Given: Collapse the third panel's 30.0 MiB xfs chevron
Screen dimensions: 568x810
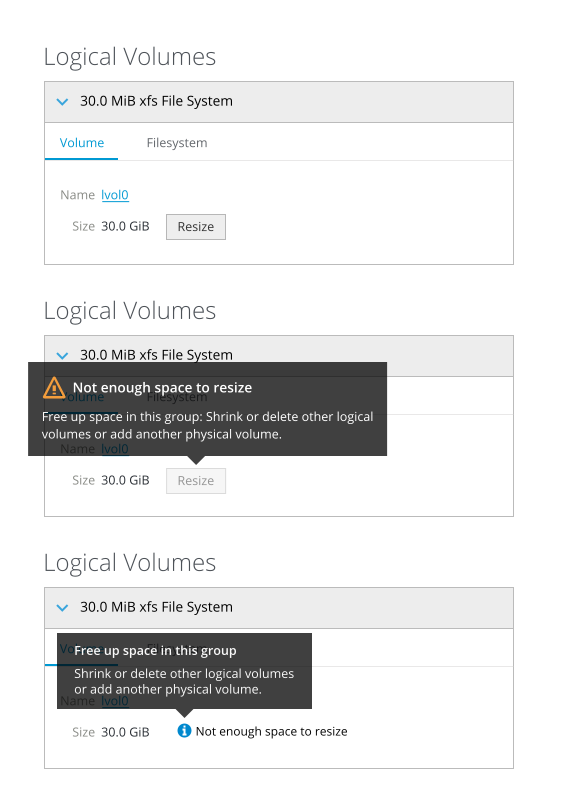Looking at the screenshot, I should tap(62, 608).
